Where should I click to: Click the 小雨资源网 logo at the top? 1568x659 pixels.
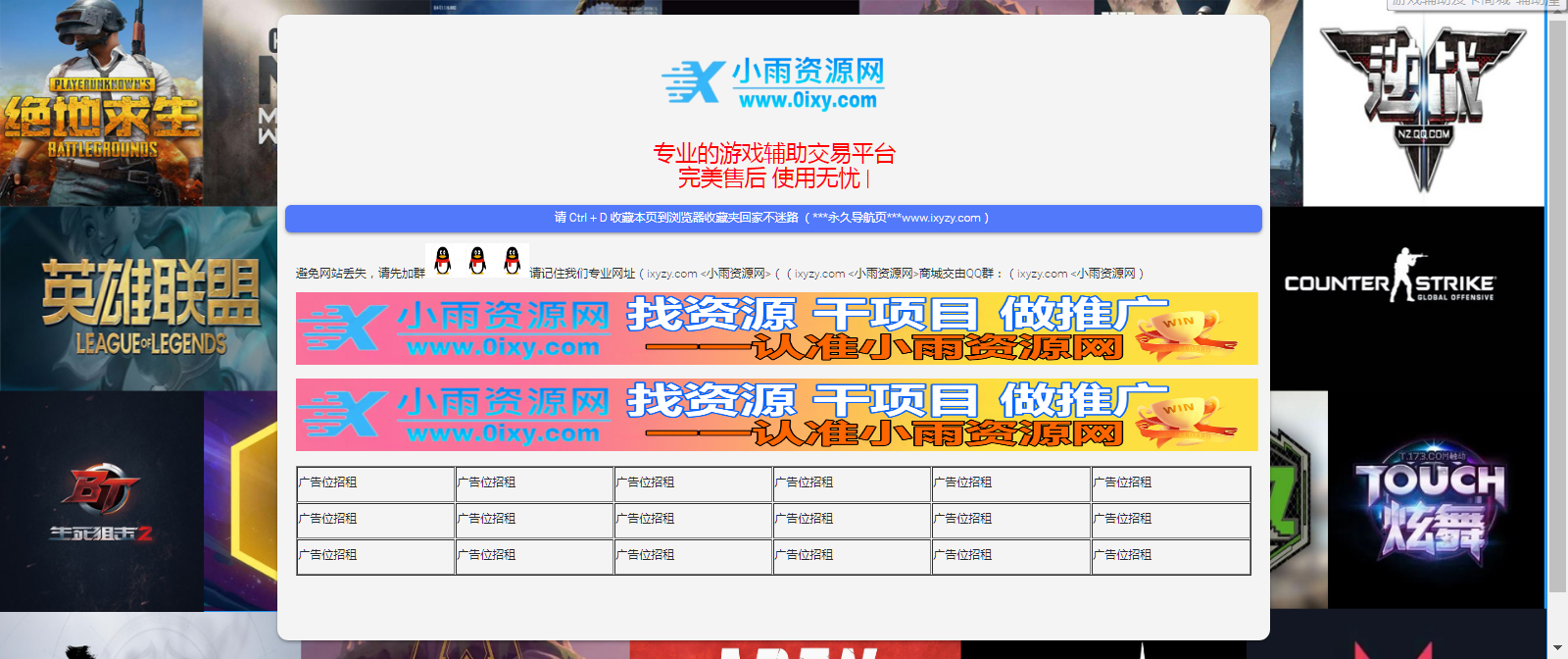[773, 82]
